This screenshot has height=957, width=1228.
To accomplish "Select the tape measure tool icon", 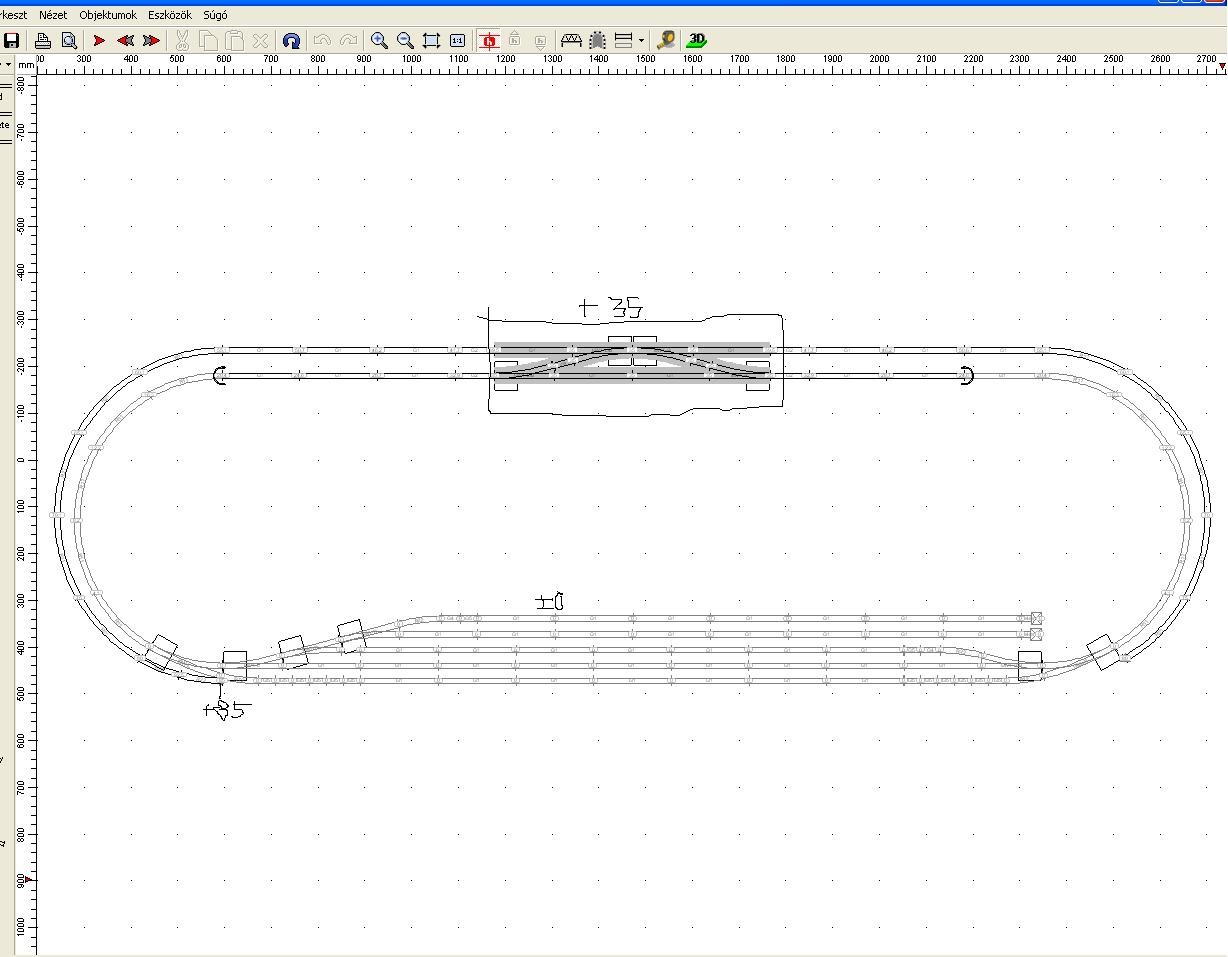I will [x=666, y=41].
